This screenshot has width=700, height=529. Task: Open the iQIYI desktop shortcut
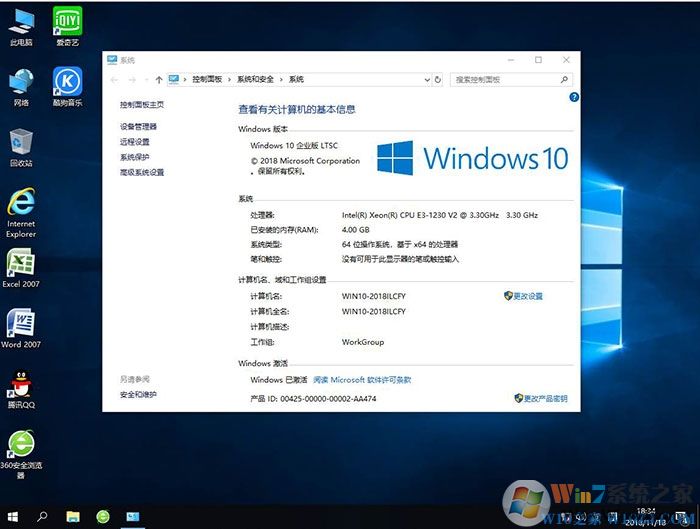click(x=67, y=20)
